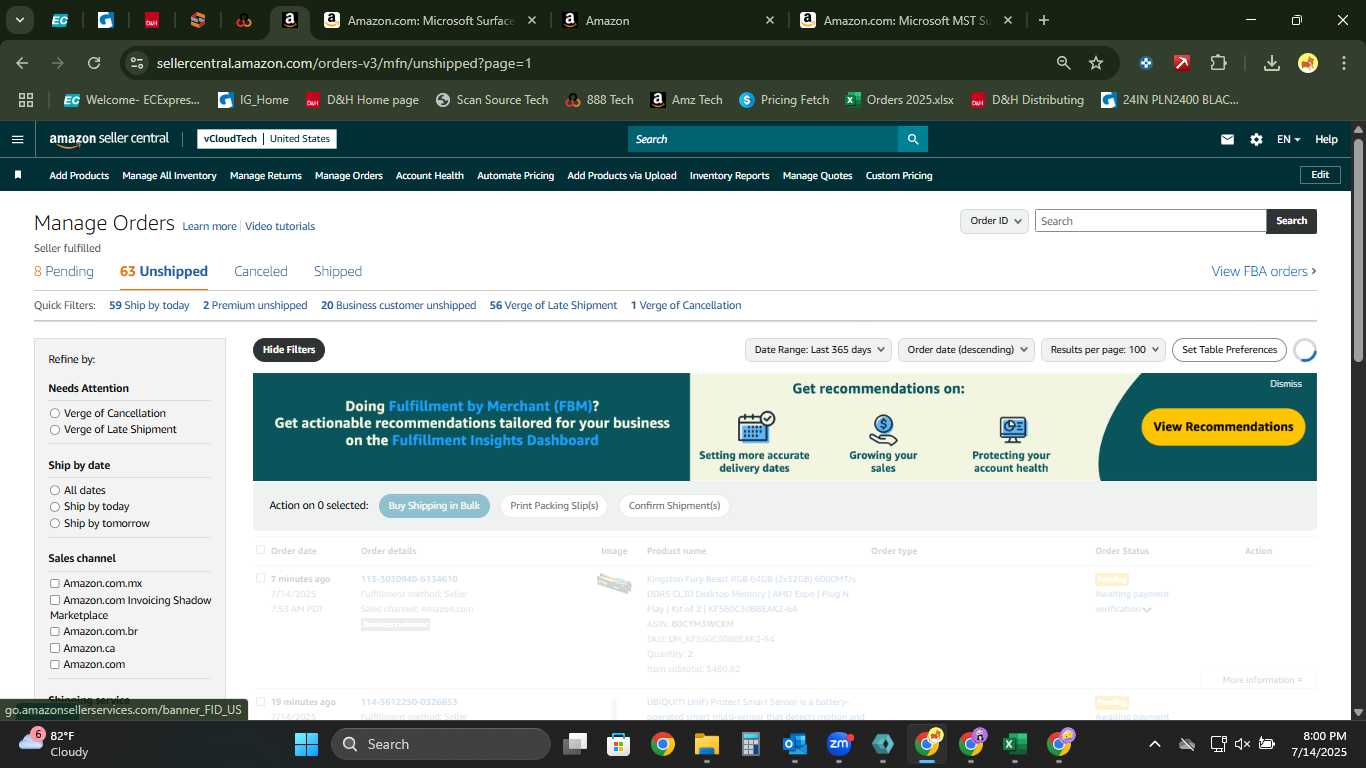Image resolution: width=1366 pixels, height=768 pixels.
Task: Click the Hide Filters button
Action: click(289, 349)
